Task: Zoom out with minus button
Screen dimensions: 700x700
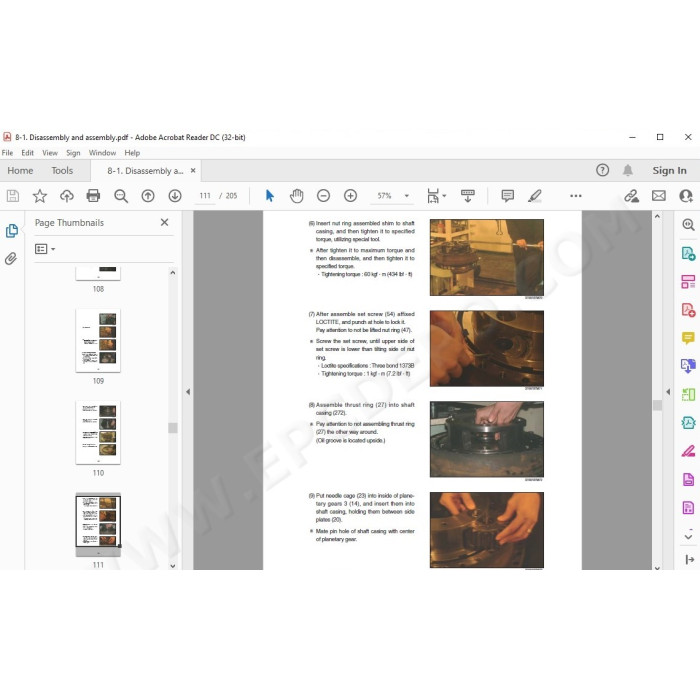Action: coord(323,196)
